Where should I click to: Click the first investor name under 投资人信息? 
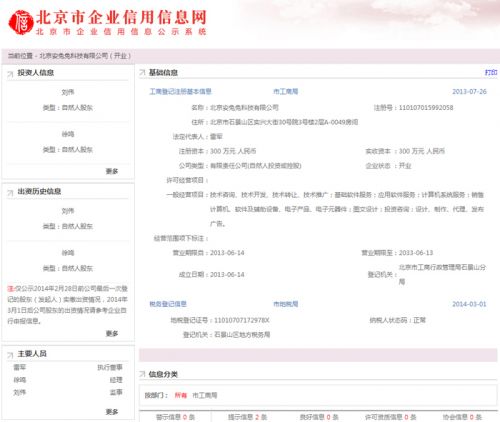[68, 92]
